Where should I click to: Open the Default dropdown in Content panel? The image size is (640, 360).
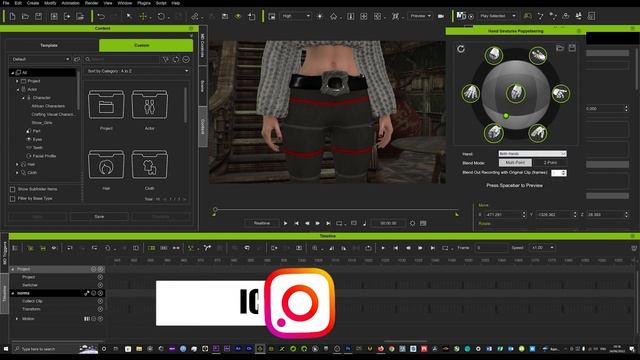pyautogui.click(x=40, y=59)
